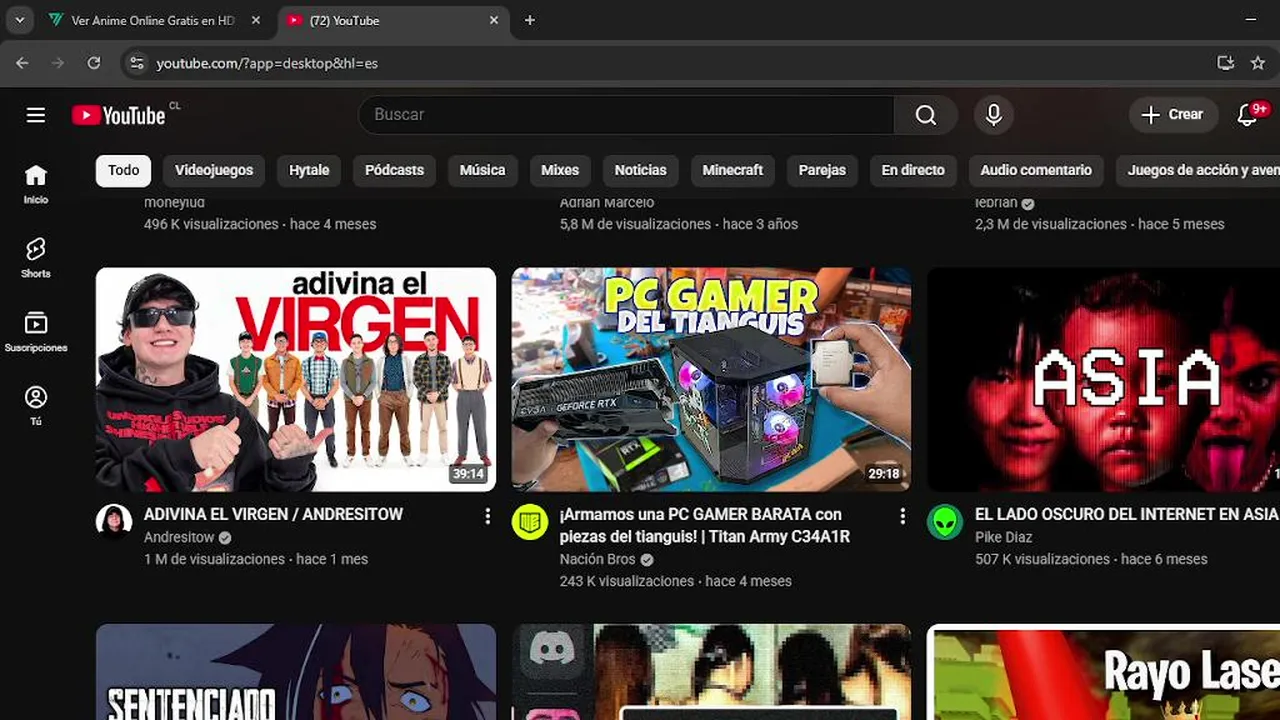The height and width of the screenshot is (720, 1280).
Task: Start voice search with microphone icon
Action: 993,115
